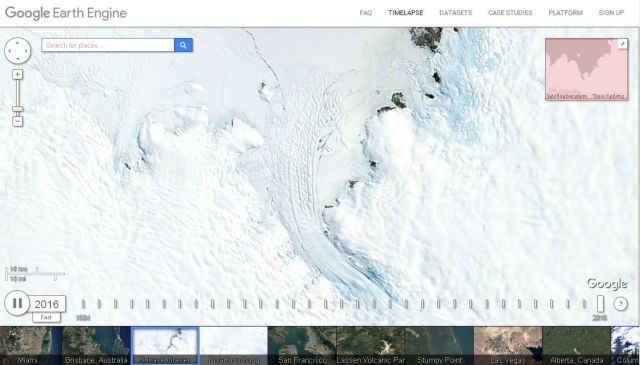Jump to the 1984 timeline tick
The width and height of the screenshot is (640, 365).
click(x=83, y=304)
